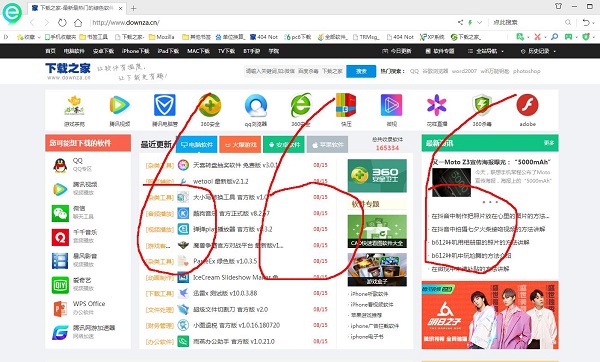Open the 腾讯电脑管家 blue shield icon

coord(165,105)
